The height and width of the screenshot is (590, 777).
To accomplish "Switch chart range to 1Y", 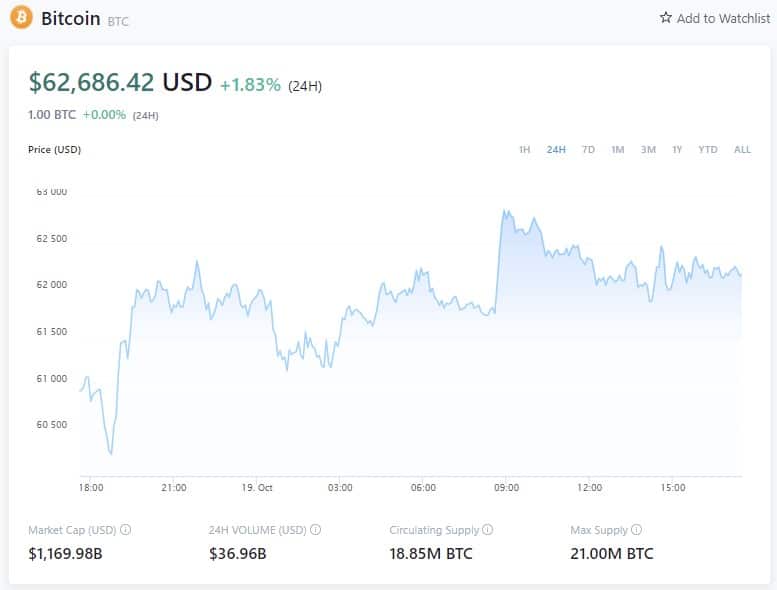I will click(677, 150).
